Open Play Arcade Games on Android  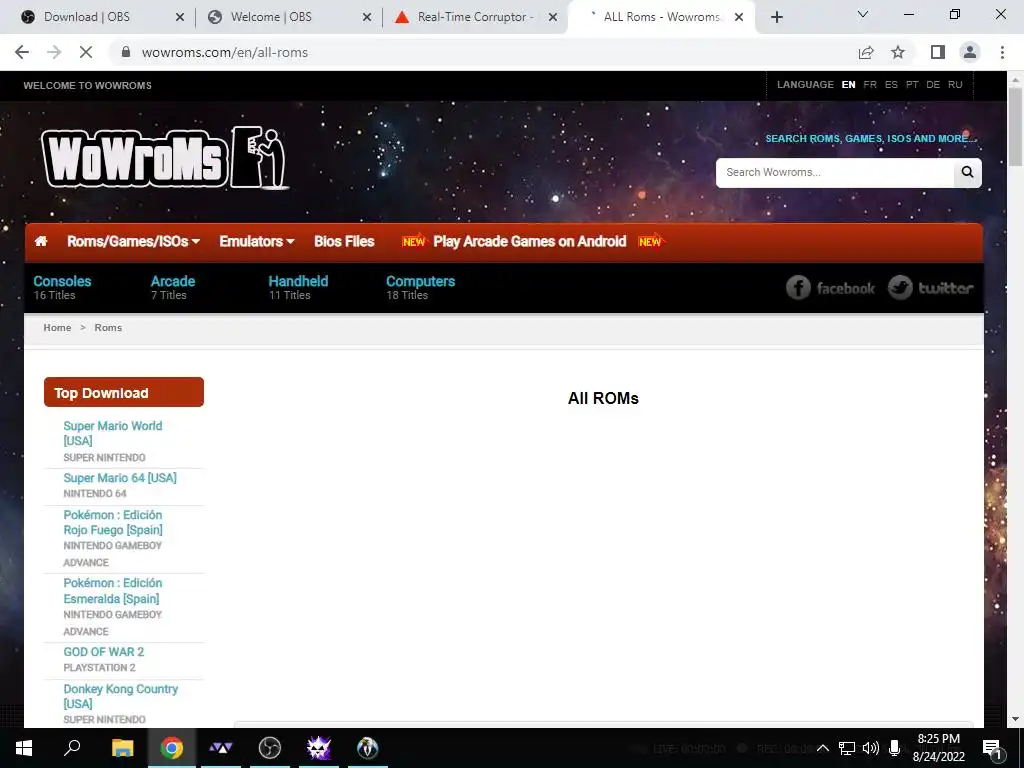[530, 242]
